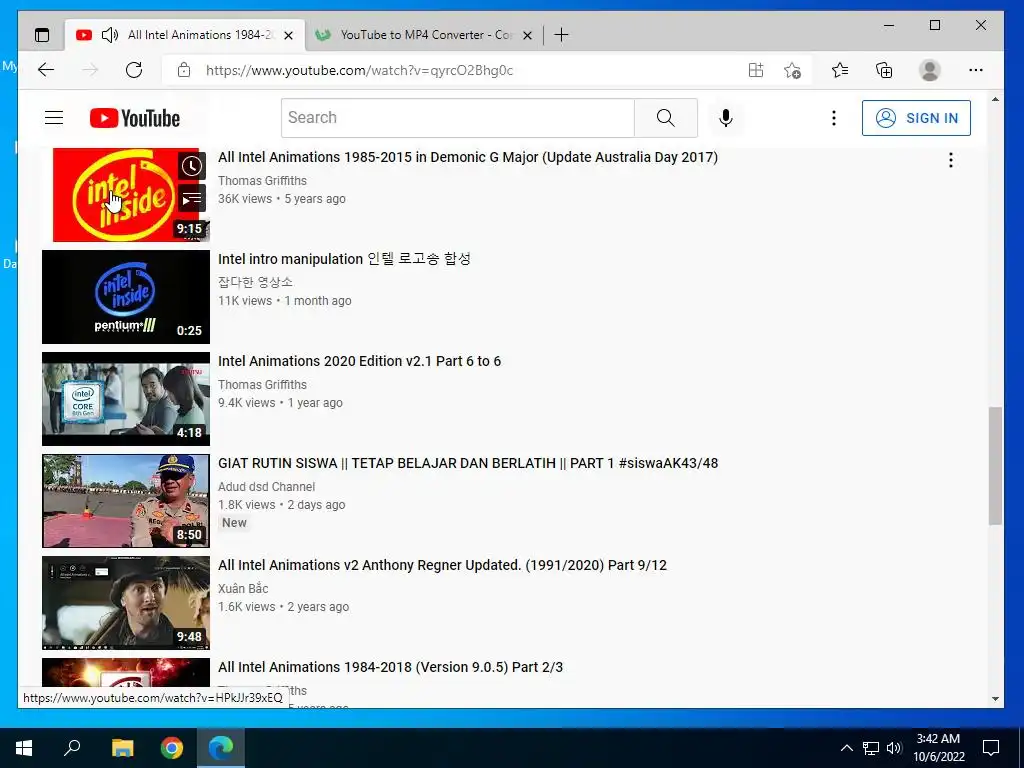The image size is (1024, 768).
Task: Visit Adud dsd Channel name
Action: click(266, 487)
